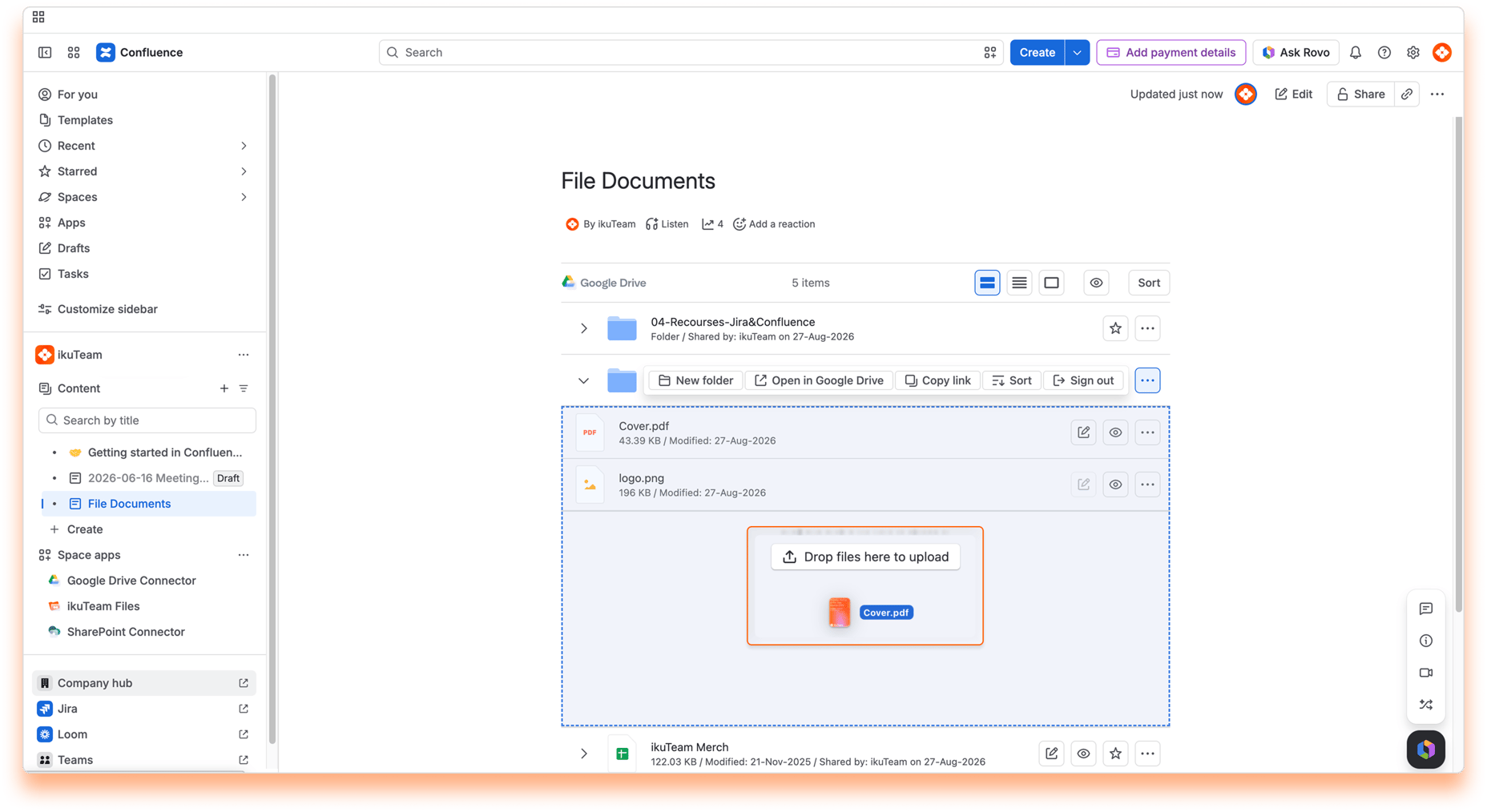Open the help question mark icon

click(x=1384, y=52)
